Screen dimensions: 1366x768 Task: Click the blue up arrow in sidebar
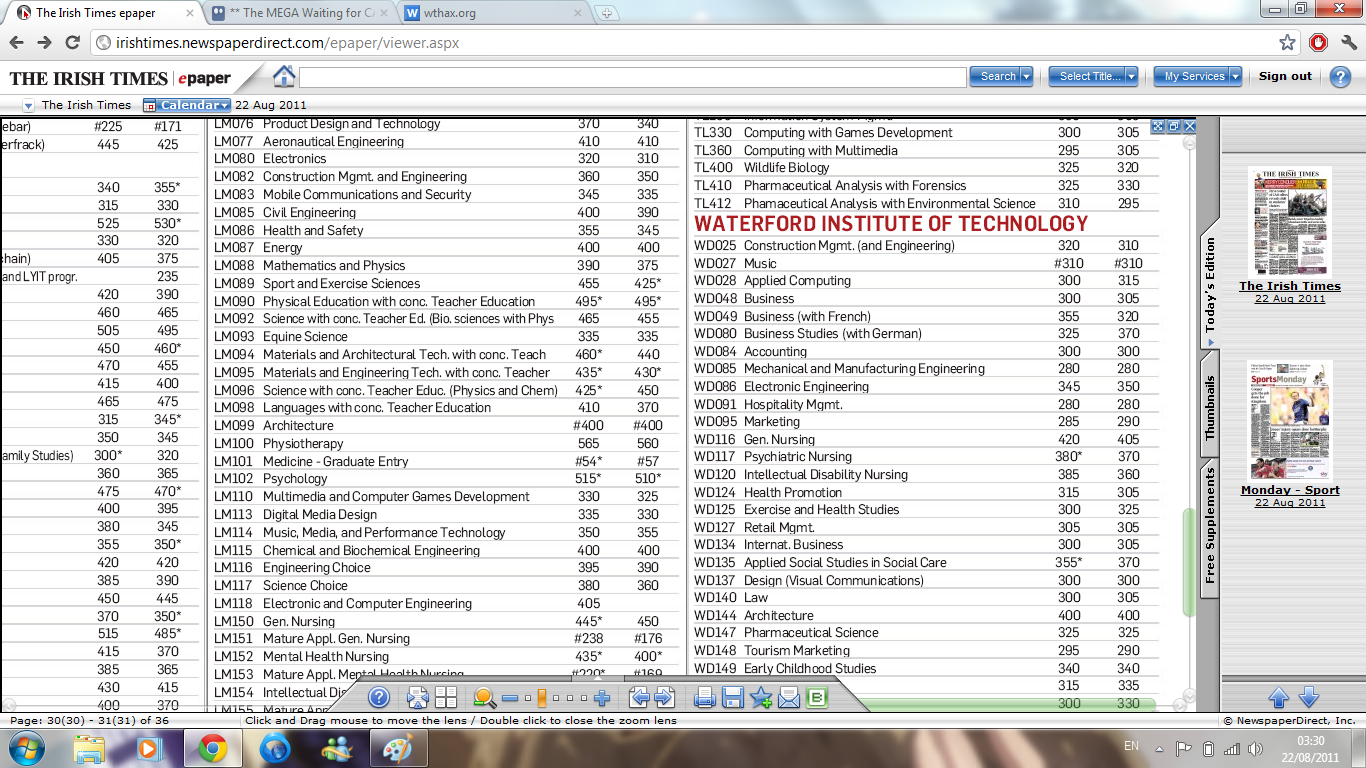pos(1279,698)
